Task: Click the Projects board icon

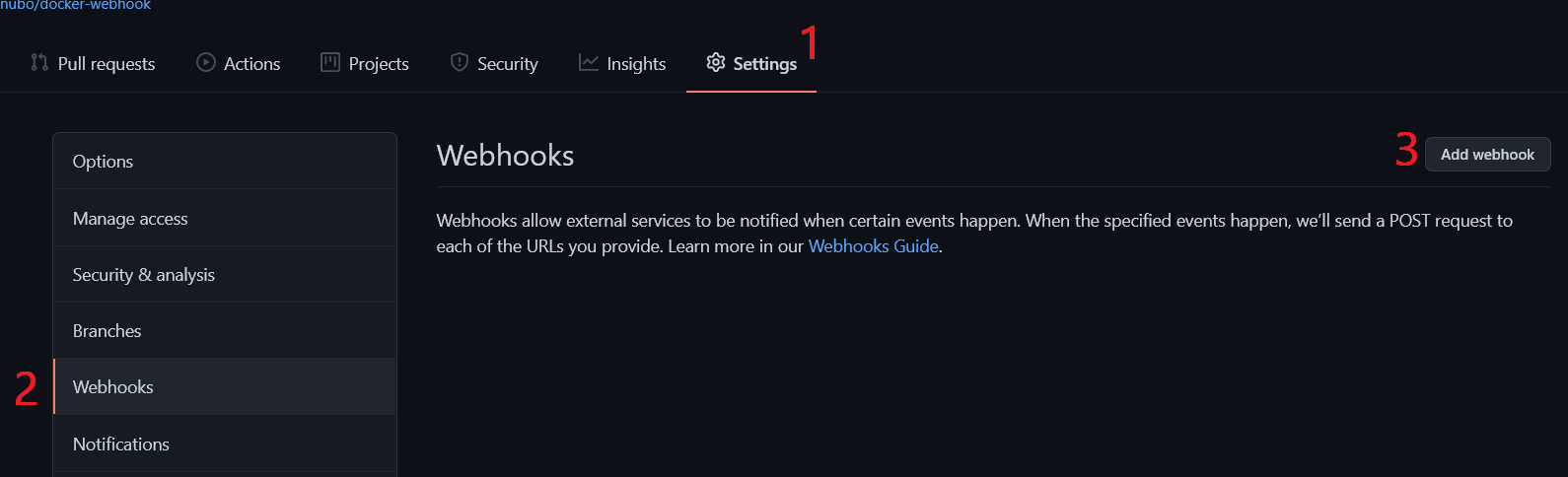Action: (330, 63)
